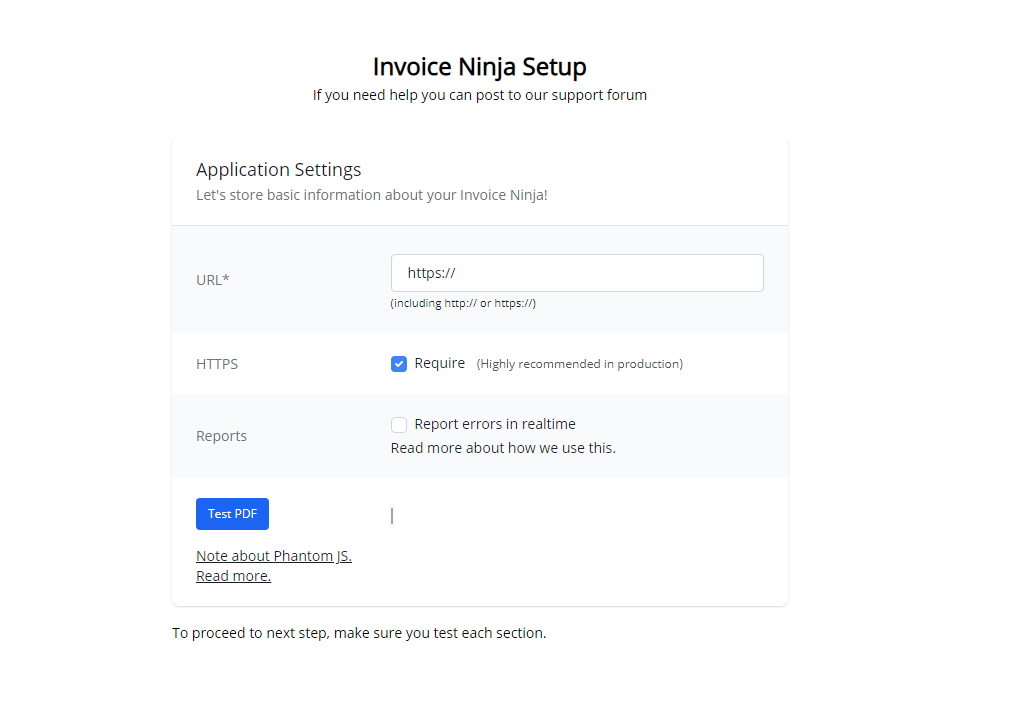The image size is (1015, 711).
Task: Click the support forum help text
Action: click(480, 95)
